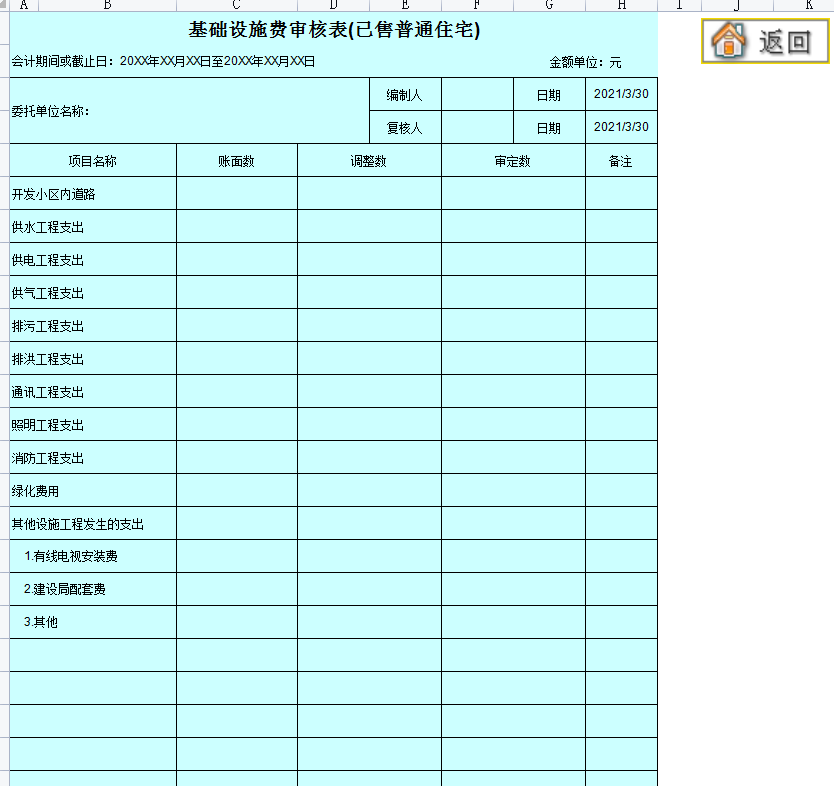Viewport: 834px width, 786px height.
Task: Select the date cell showing 2021/3/30 next to 编制人
Action: point(620,94)
